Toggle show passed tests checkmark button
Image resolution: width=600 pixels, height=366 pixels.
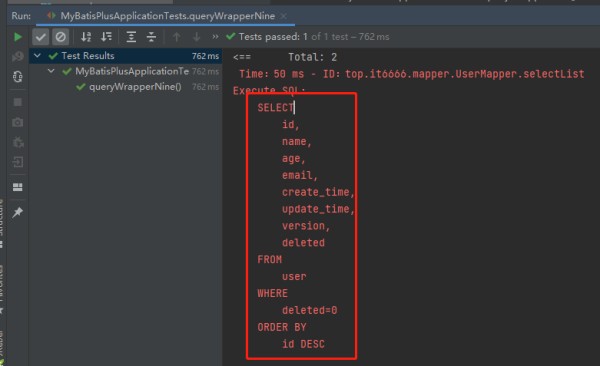[x=41, y=37]
